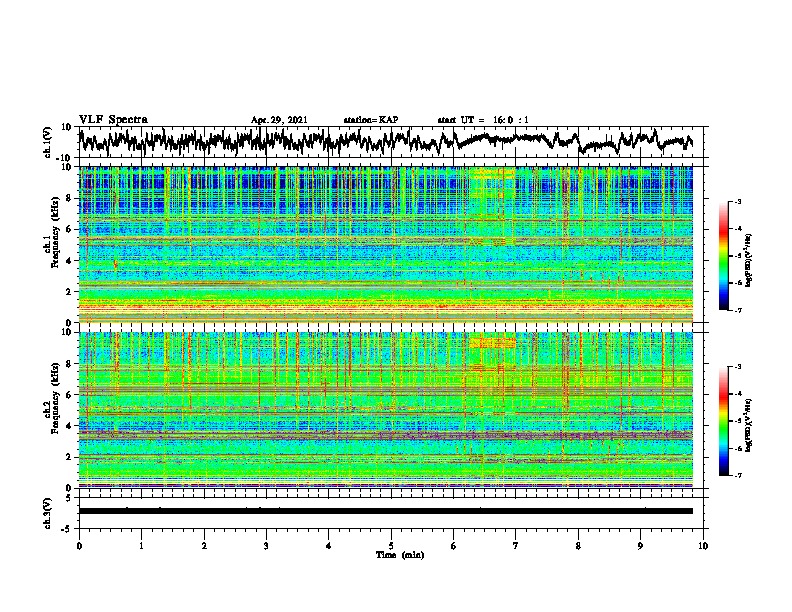
Task: Click time axis tick label '9'
Action: click(640, 546)
